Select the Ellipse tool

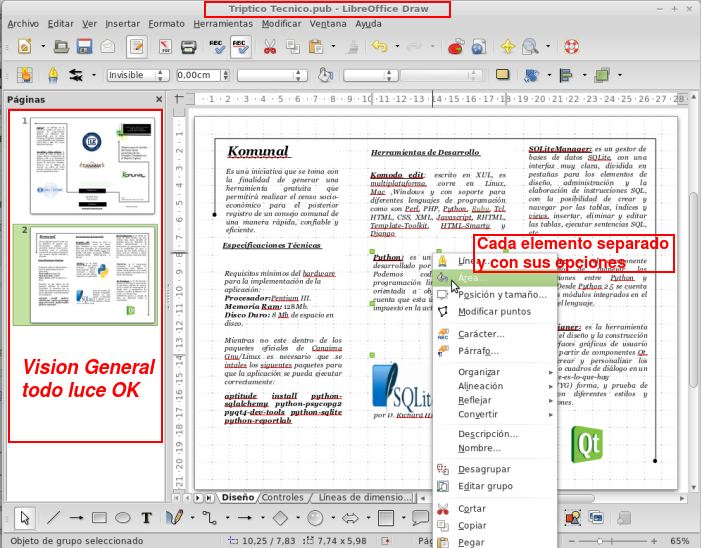tap(122, 518)
